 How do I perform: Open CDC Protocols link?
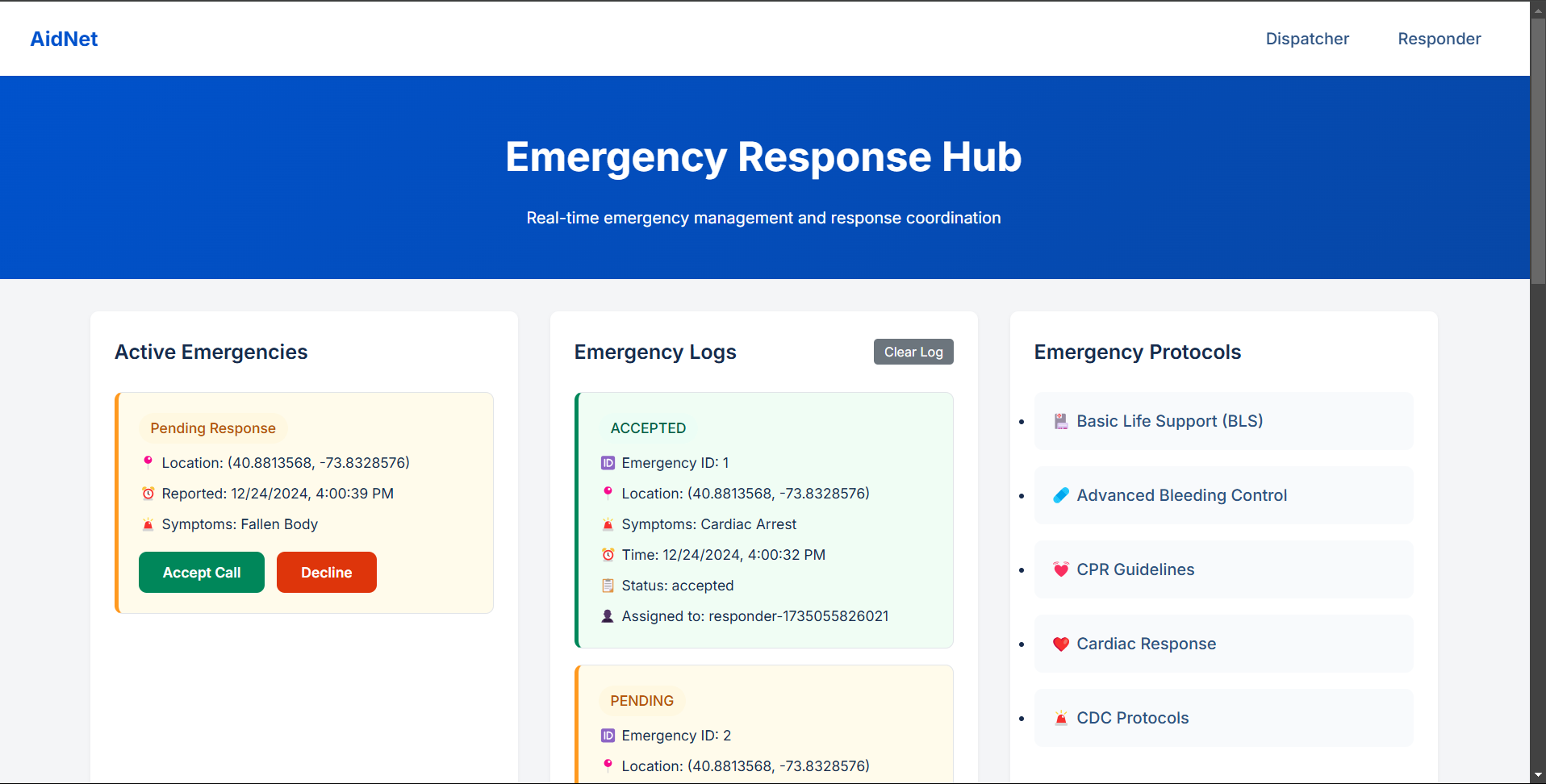tap(1223, 718)
